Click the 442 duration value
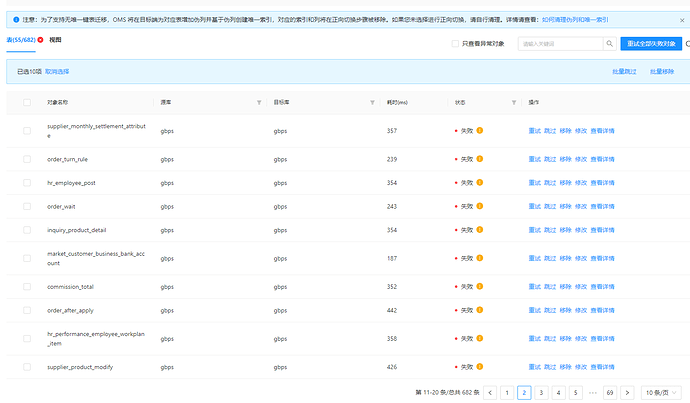The width and height of the screenshot is (690, 403). pos(392,310)
